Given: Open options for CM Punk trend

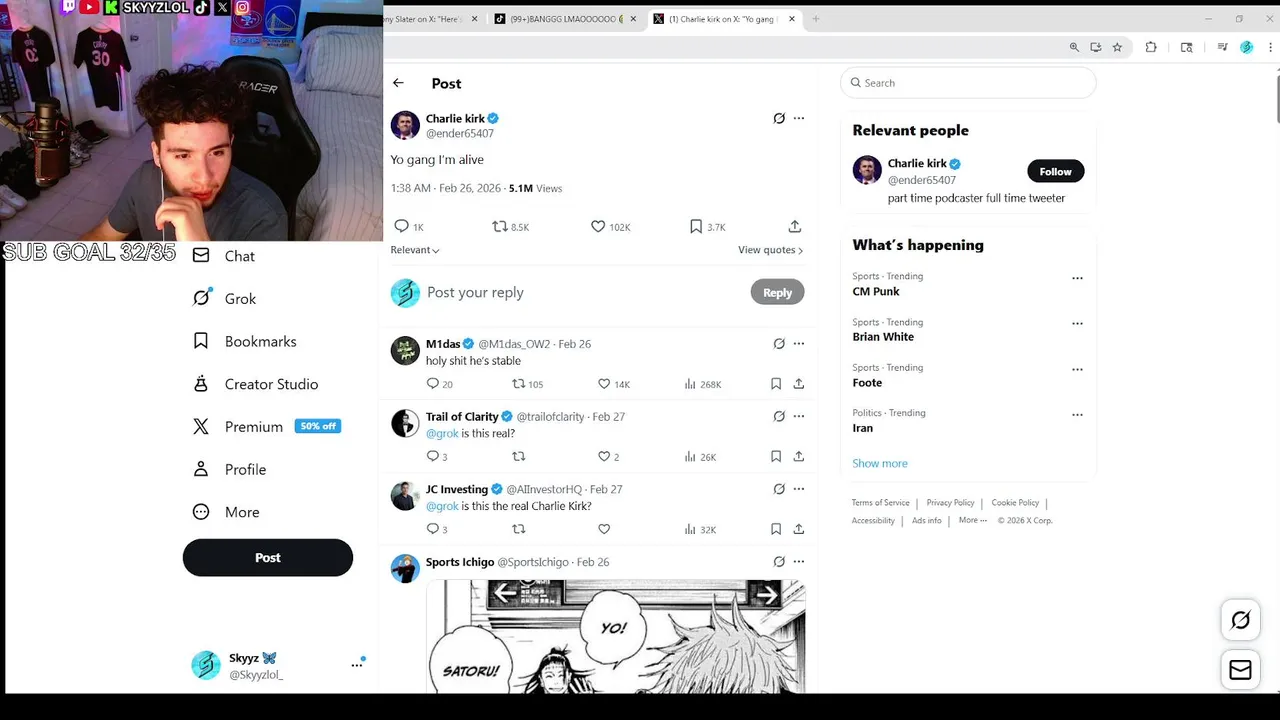Looking at the screenshot, I should pos(1077,278).
